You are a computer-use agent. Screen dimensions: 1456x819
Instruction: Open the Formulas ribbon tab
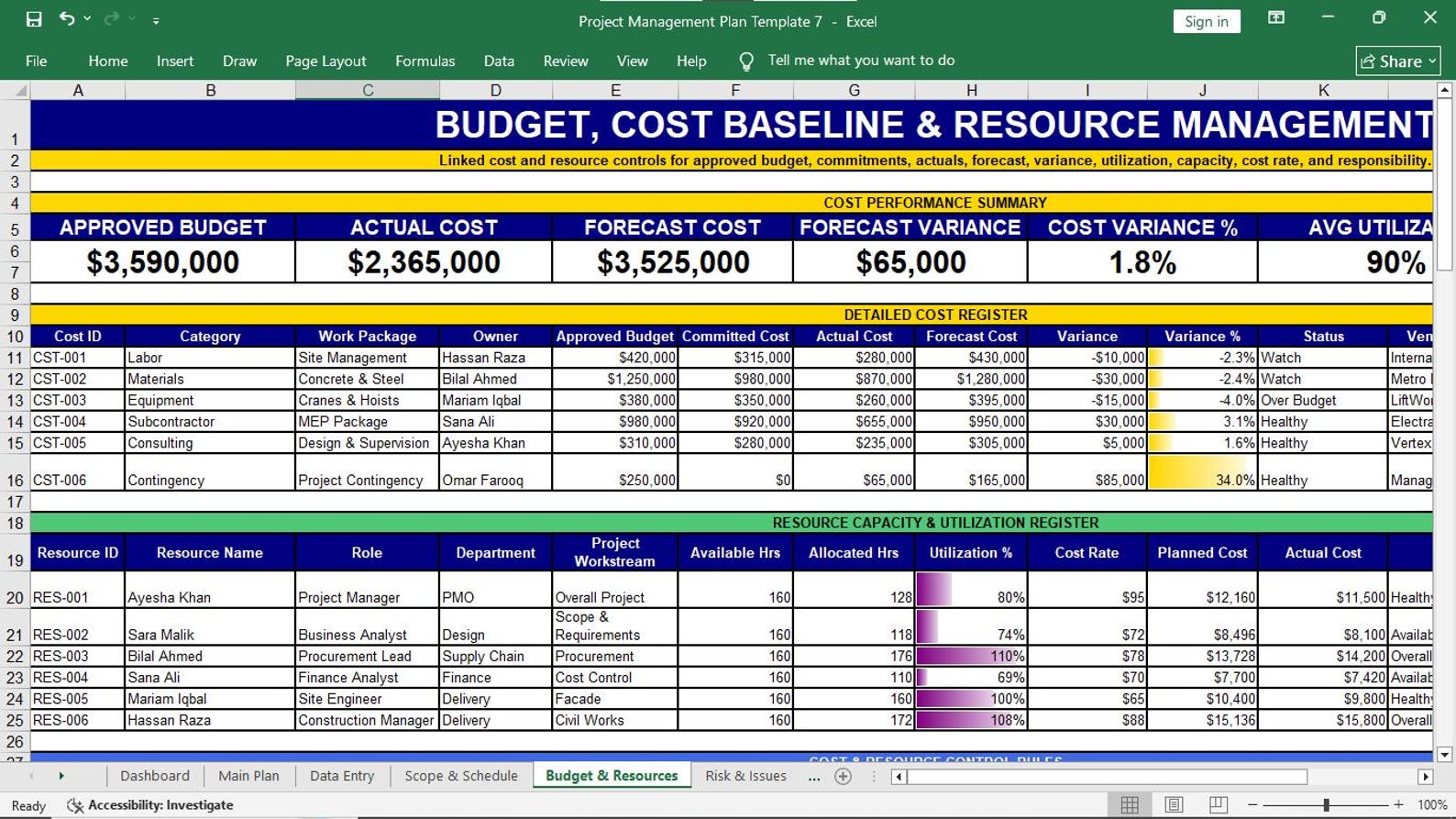click(425, 61)
